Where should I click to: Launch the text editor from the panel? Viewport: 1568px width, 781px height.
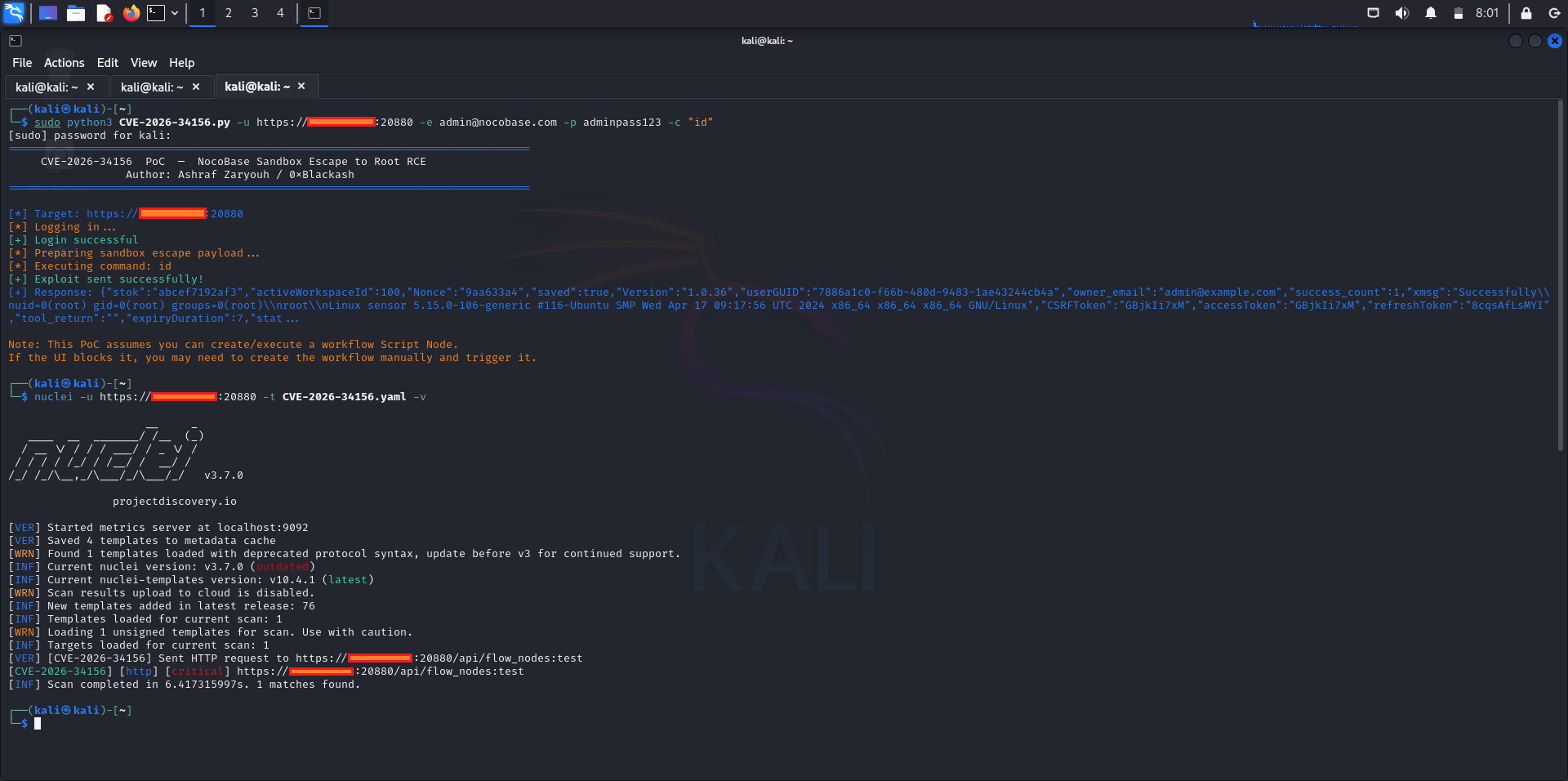[104, 13]
